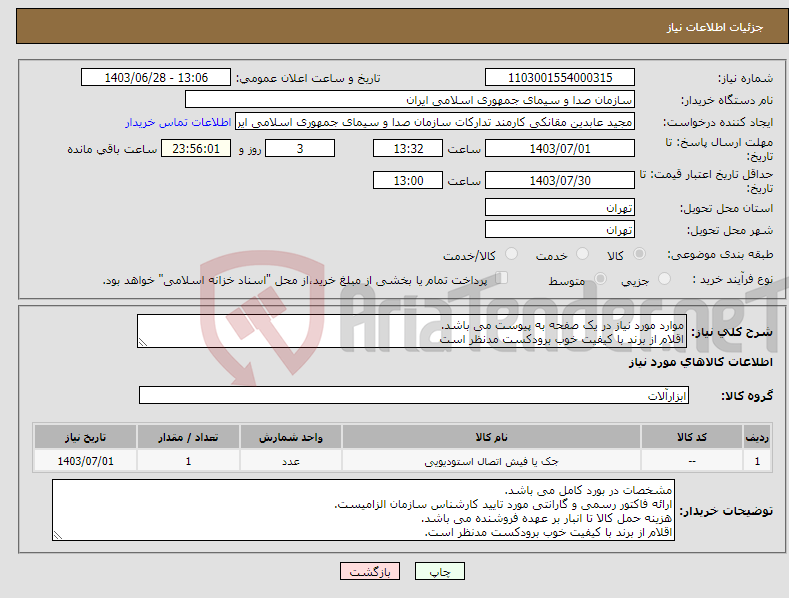This screenshot has height=598, width=789.
Task: Click the استان محل تحویل field تهران
Action: 560,207
